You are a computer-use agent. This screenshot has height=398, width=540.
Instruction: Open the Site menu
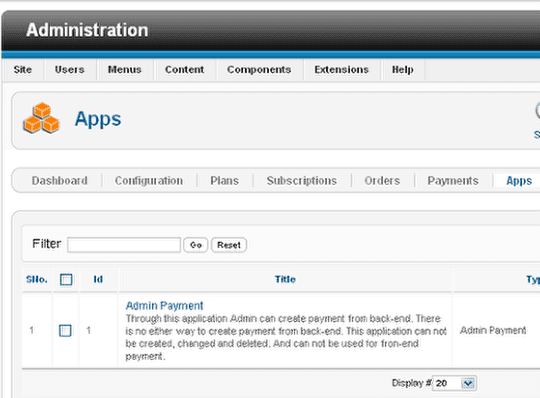click(x=23, y=70)
